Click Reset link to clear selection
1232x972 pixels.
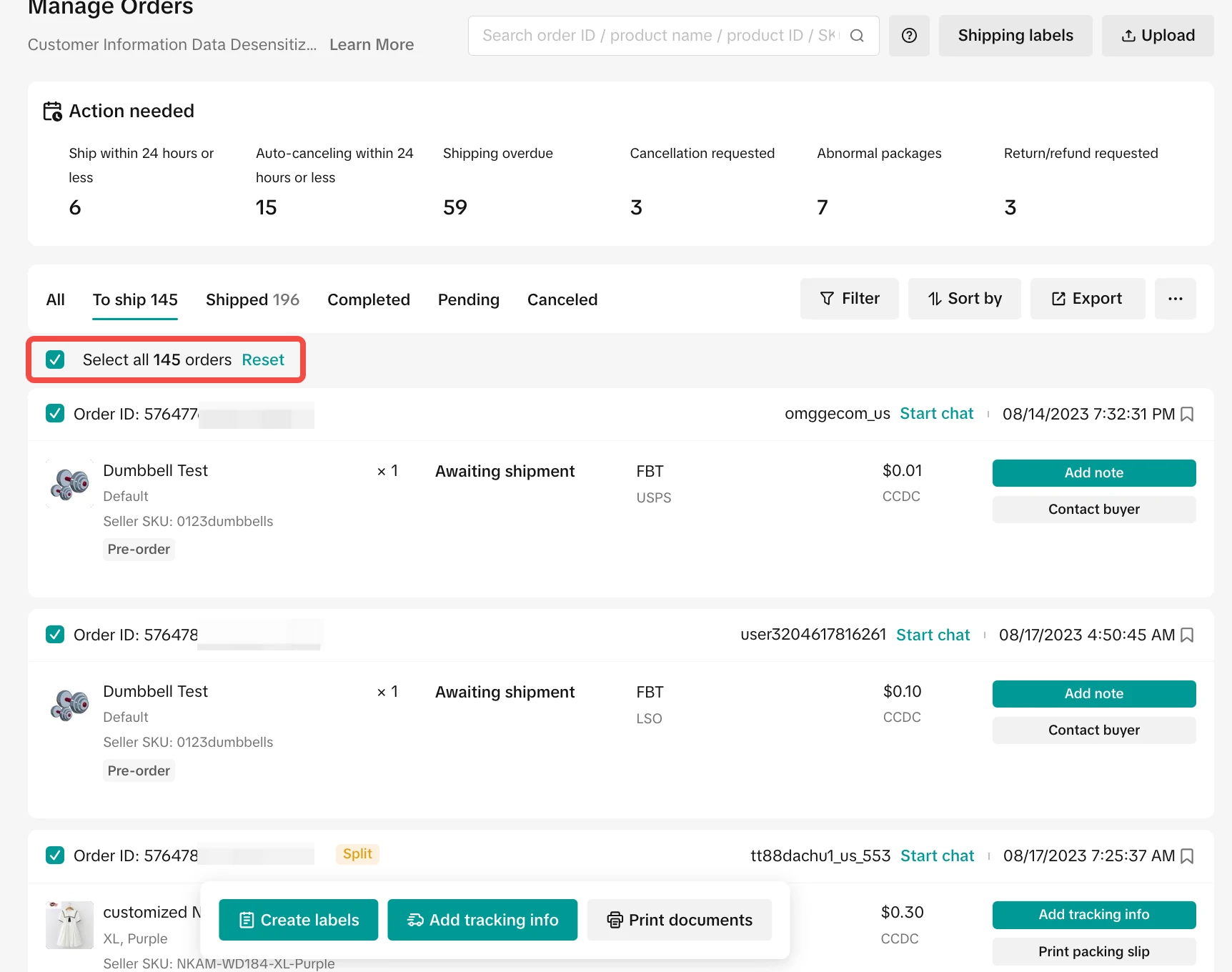coord(262,359)
